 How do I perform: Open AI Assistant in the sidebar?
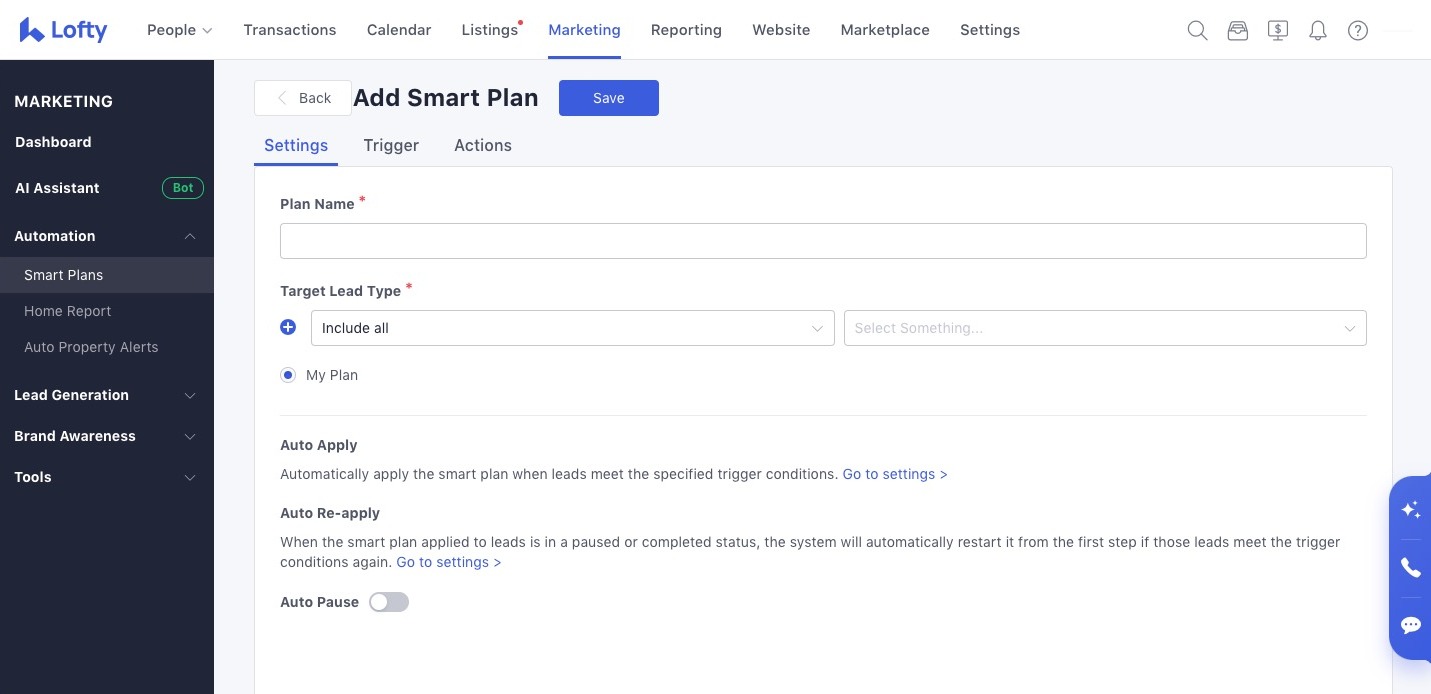[x=57, y=188]
